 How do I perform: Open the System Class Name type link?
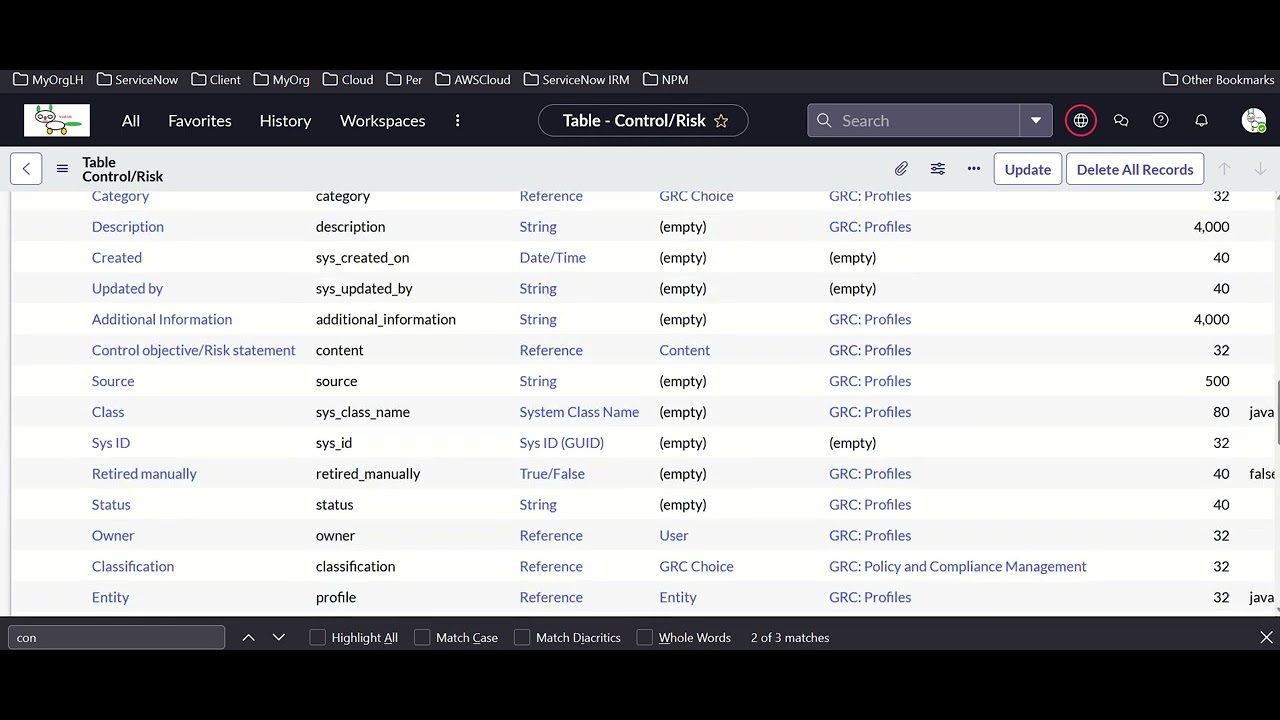(579, 412)
